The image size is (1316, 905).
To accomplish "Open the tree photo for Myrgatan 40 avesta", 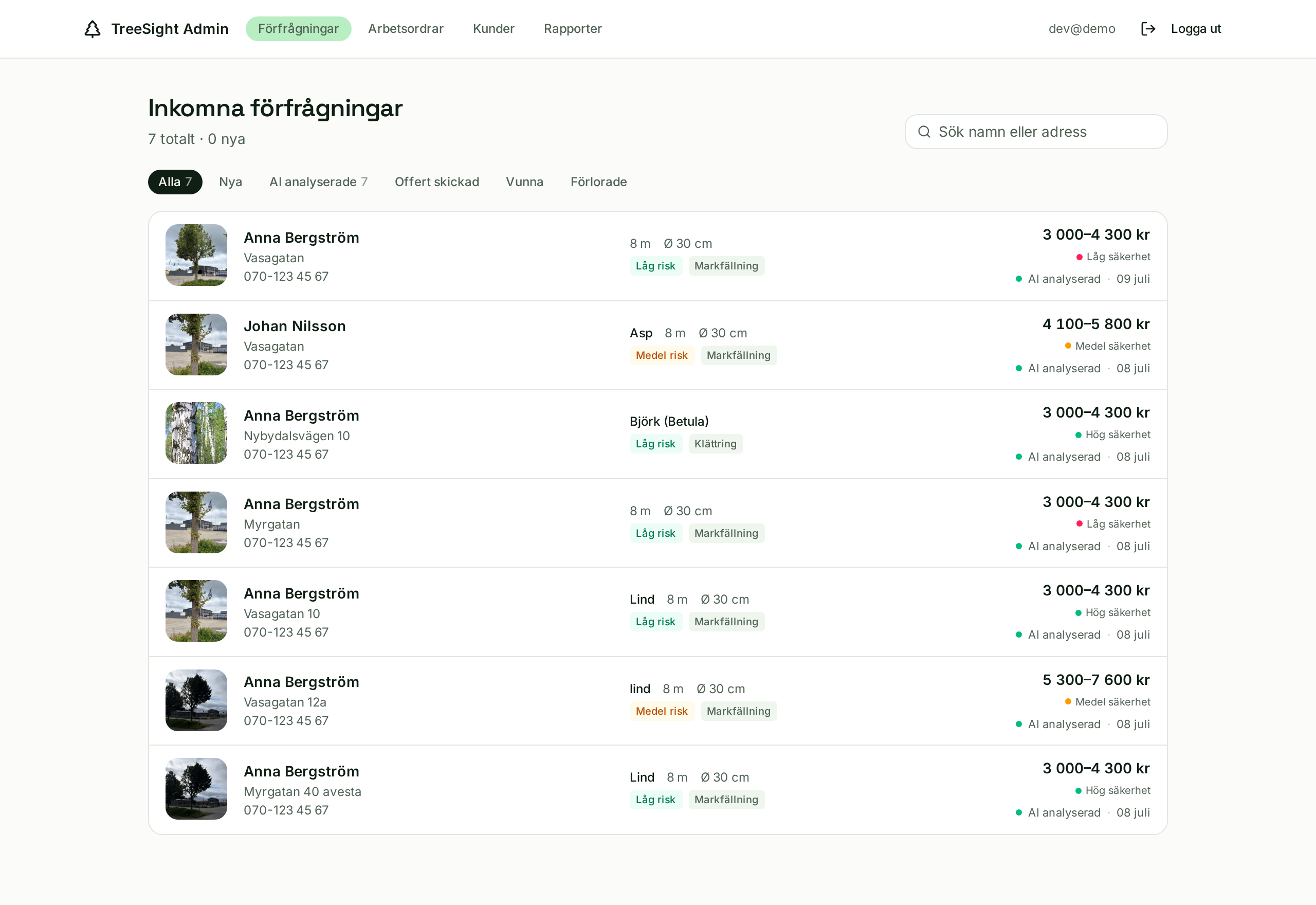I will point(196,789).
